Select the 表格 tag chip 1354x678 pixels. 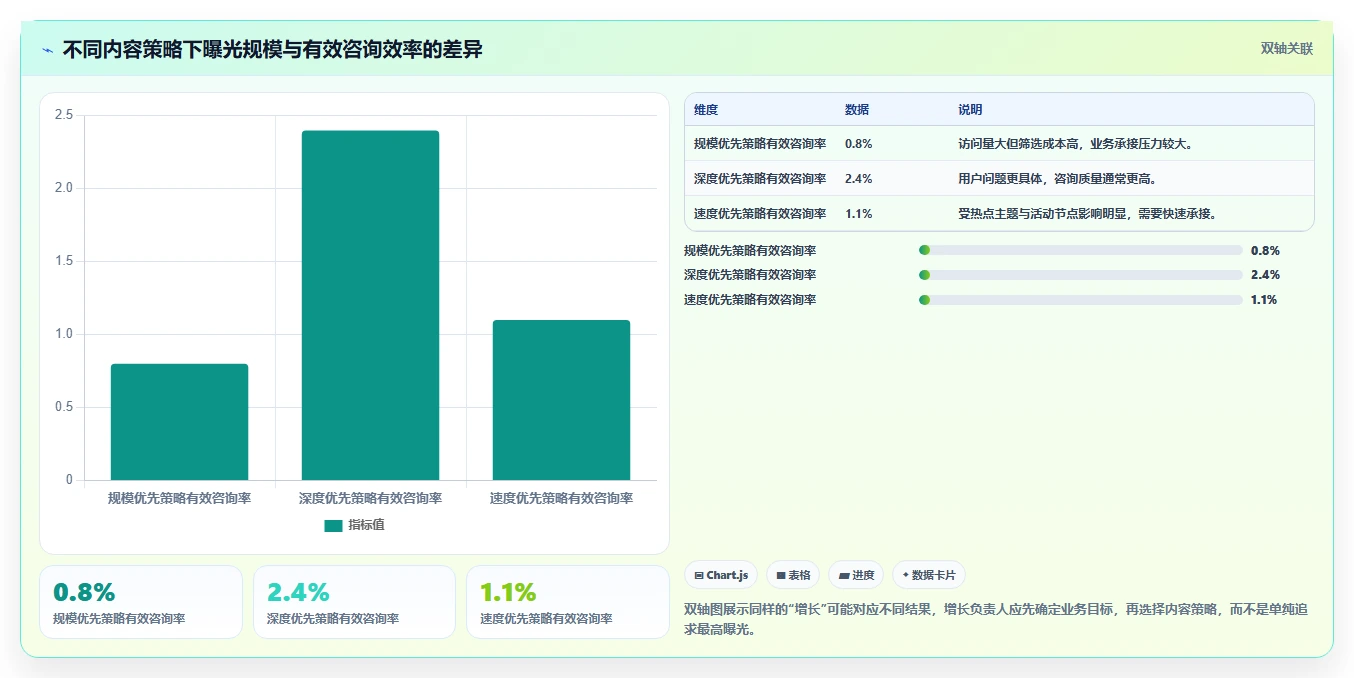tap(793, 575)
